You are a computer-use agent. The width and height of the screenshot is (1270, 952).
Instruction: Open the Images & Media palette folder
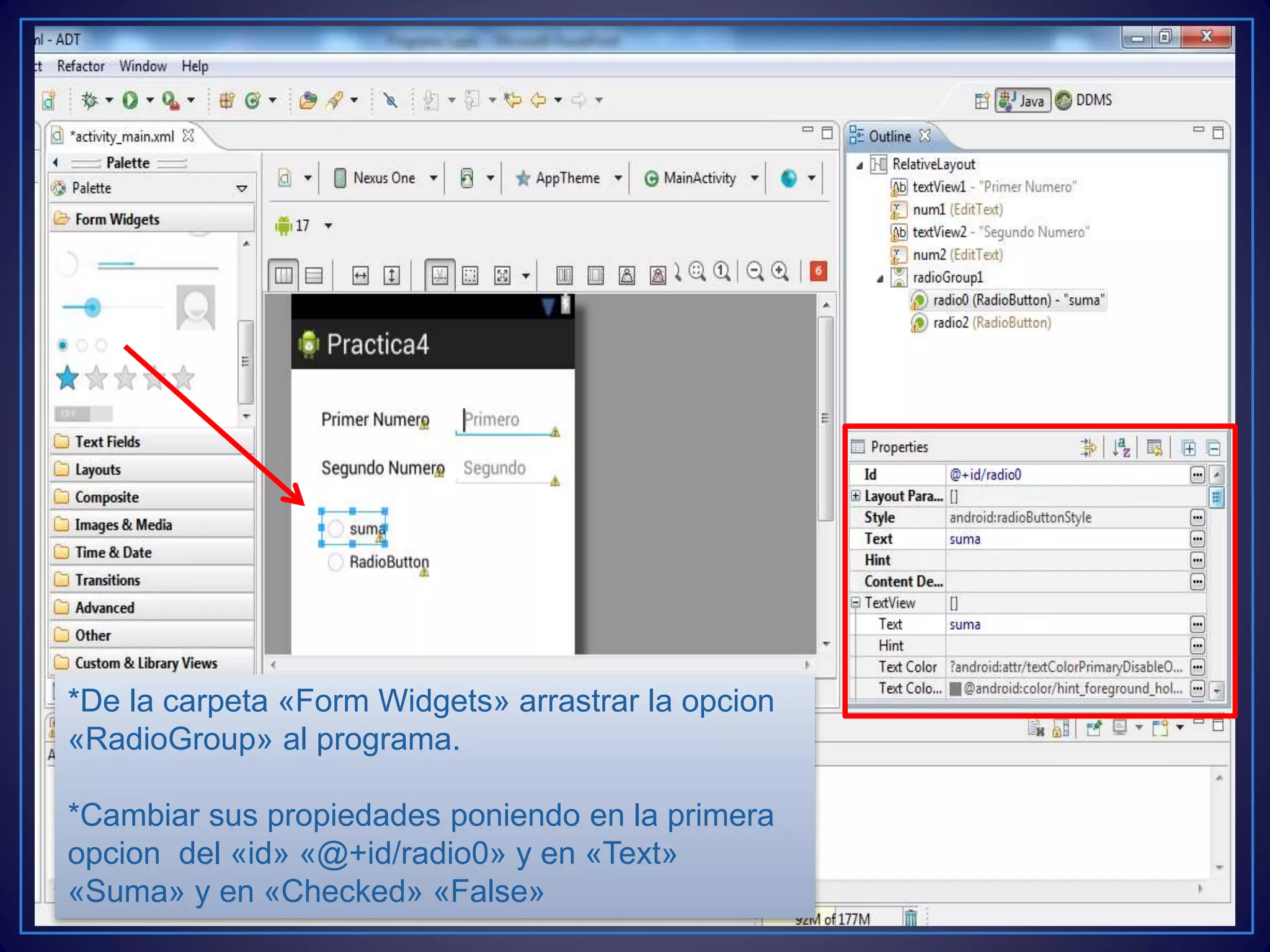pyautogui.click(x=152, y=525)
